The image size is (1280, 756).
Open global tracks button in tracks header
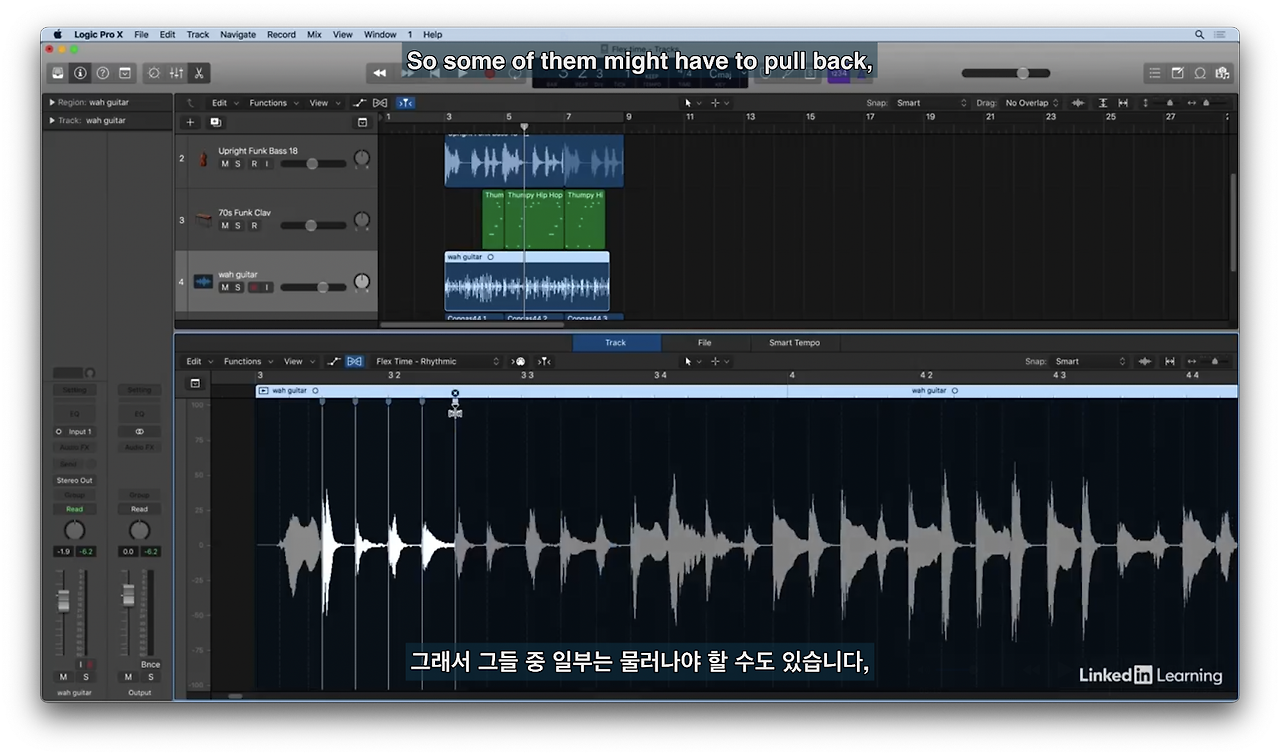coord(362,122)
